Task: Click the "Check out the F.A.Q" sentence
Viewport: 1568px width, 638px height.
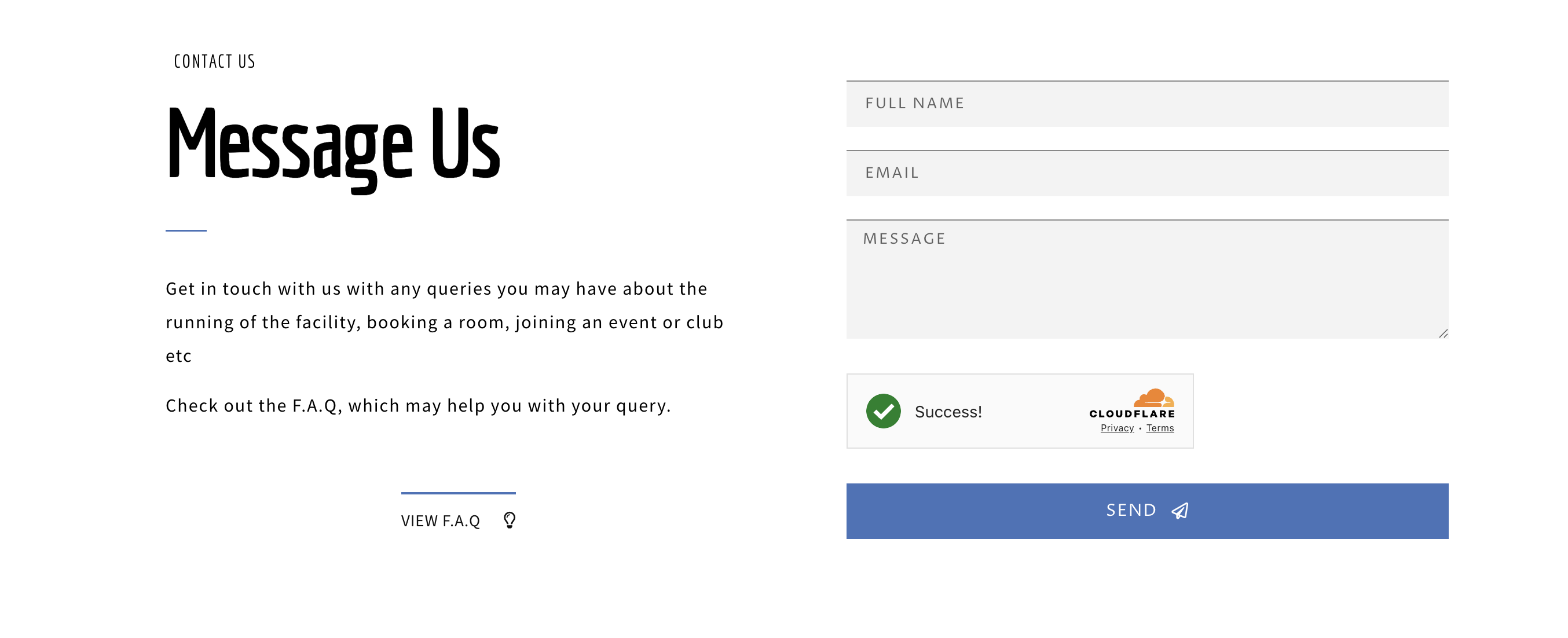Action: coord(418,405)
